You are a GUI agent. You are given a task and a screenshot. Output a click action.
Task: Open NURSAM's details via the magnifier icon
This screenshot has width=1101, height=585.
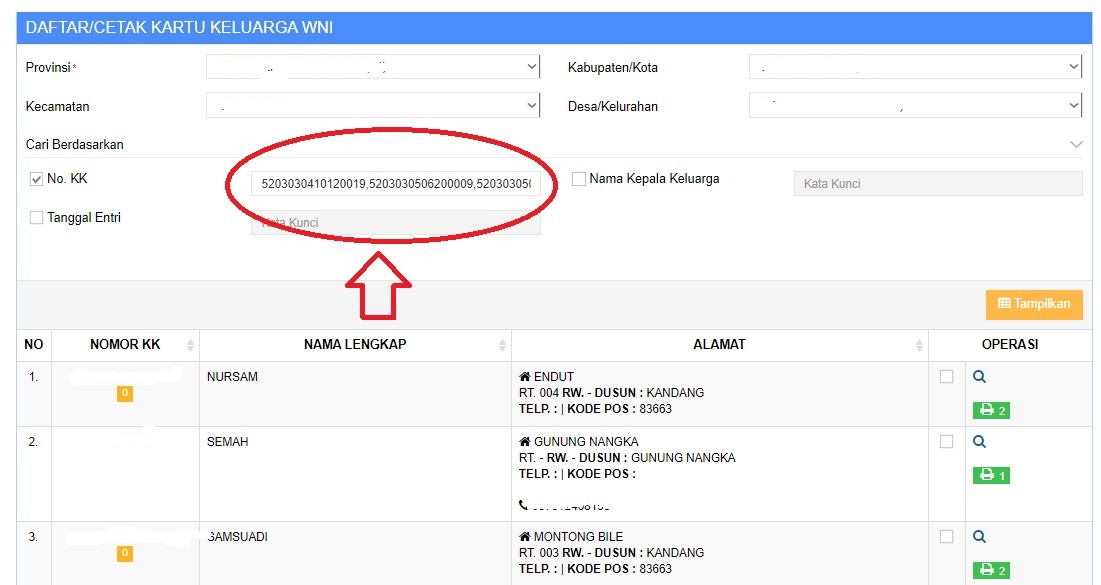click(x=978, y=376)
